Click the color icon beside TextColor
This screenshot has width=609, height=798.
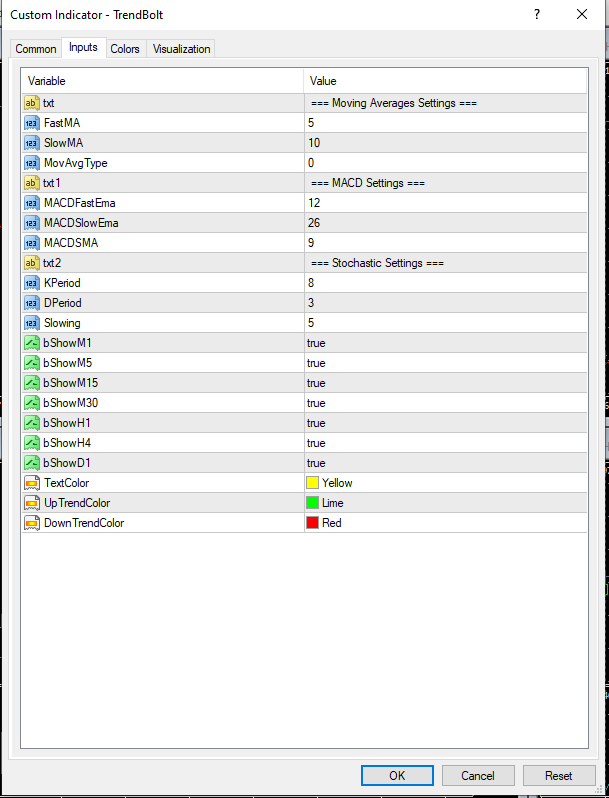pyautogui.click(x=32, y=483)
